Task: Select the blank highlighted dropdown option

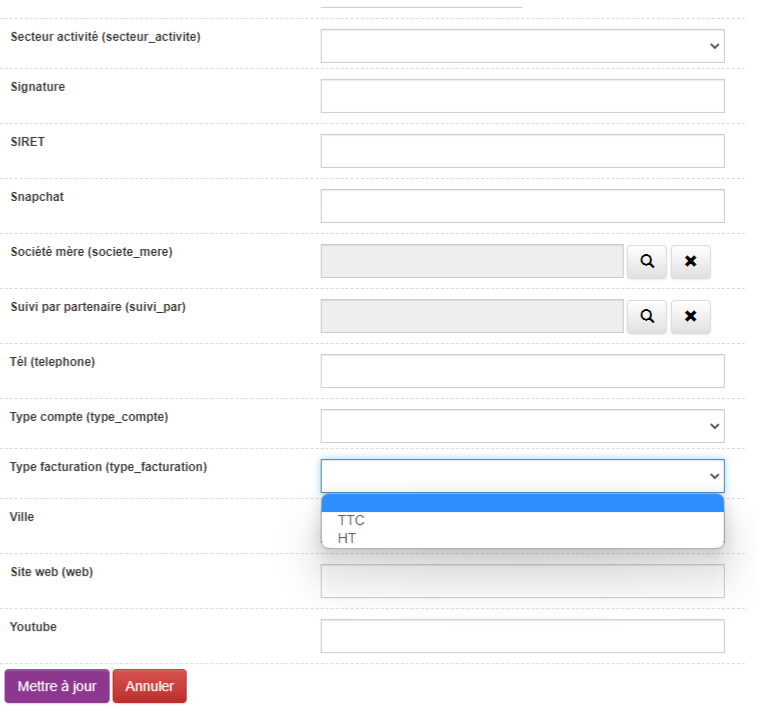Action: pyautogui.click(x=522, y=503)
